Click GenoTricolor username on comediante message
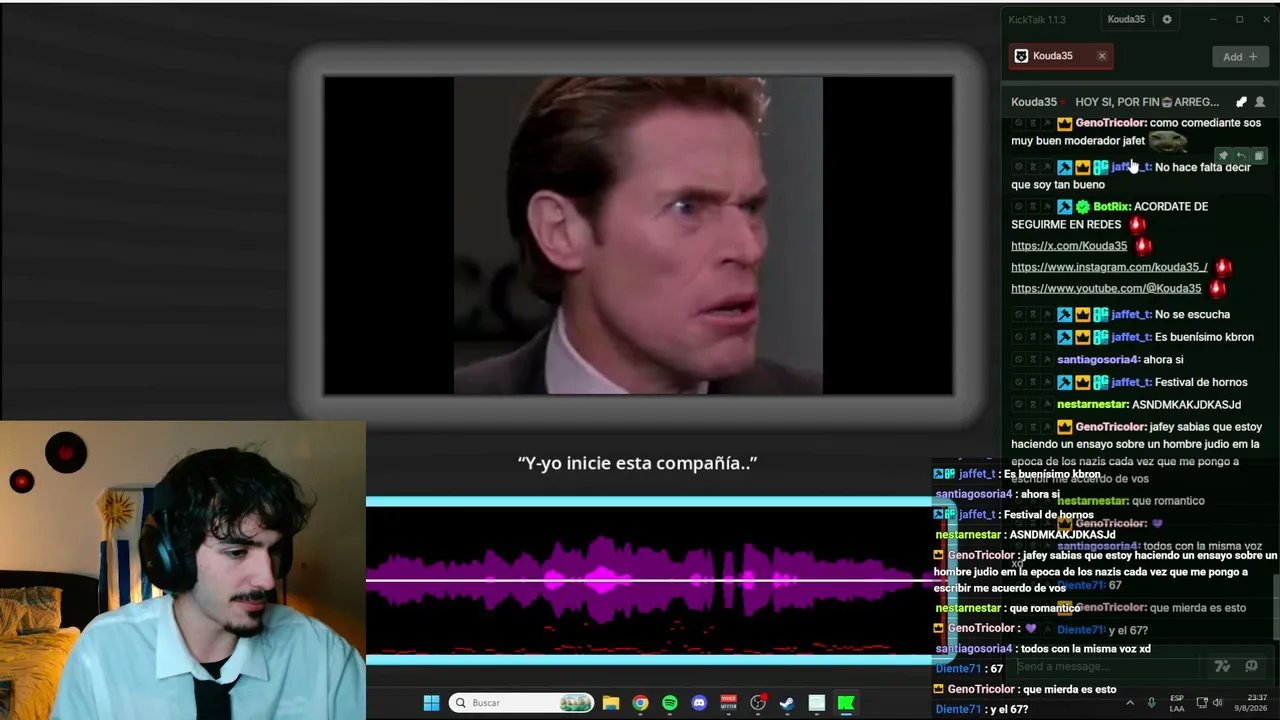 pyautogui.click(x=1111, y=123)
